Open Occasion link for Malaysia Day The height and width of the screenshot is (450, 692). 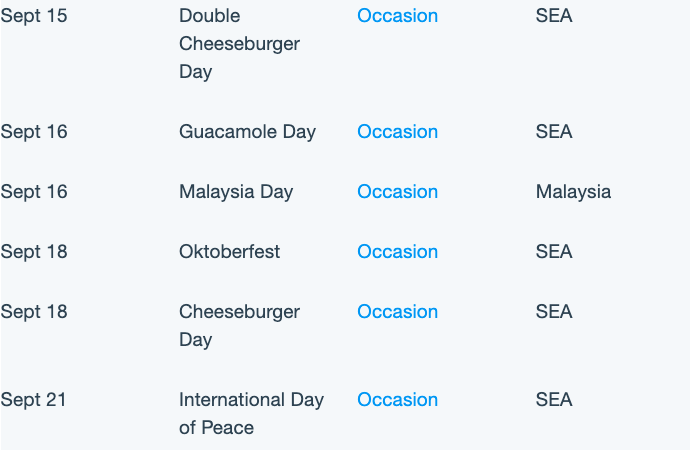397,192
